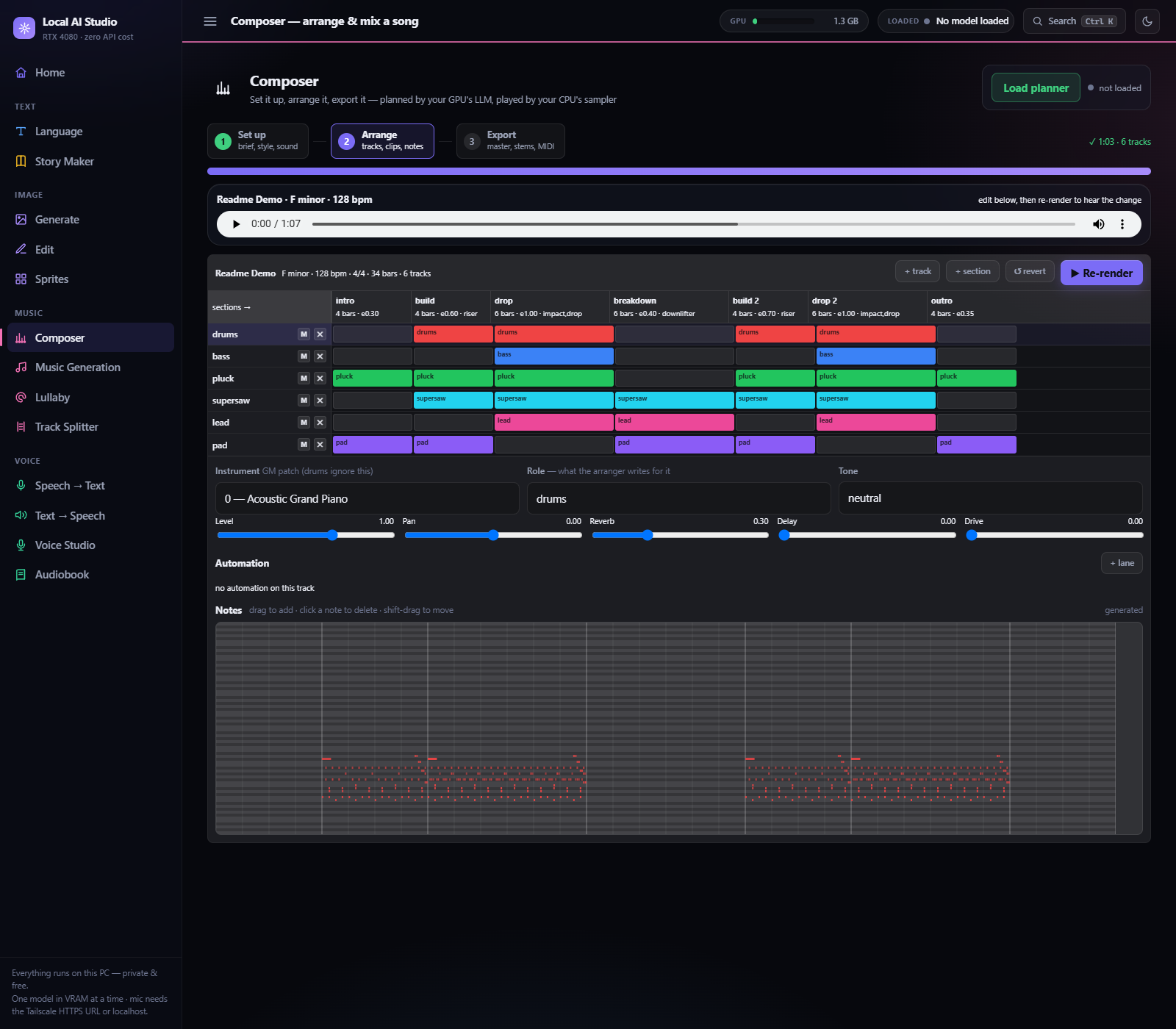Go to Set up step
The width and height of the screenshot is (1176, 1029).
(258, 141)
